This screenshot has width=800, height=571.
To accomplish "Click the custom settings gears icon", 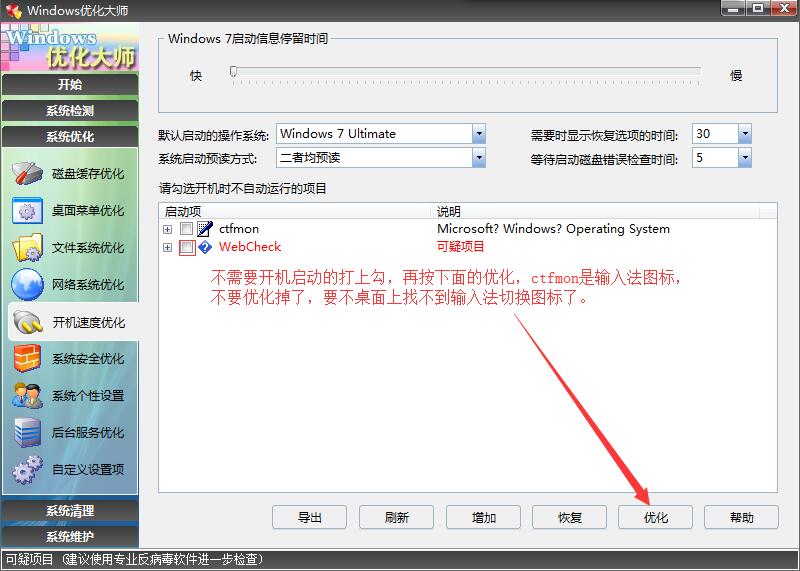I will (27, 469).
